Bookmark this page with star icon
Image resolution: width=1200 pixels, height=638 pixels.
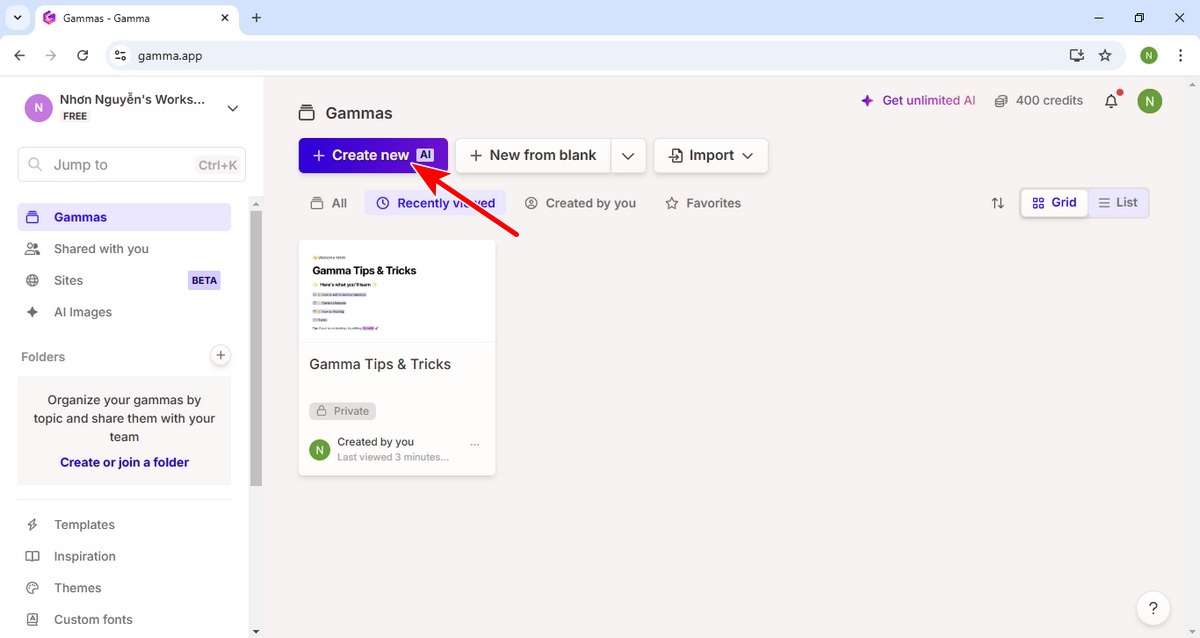click(x=1105, y=56)
